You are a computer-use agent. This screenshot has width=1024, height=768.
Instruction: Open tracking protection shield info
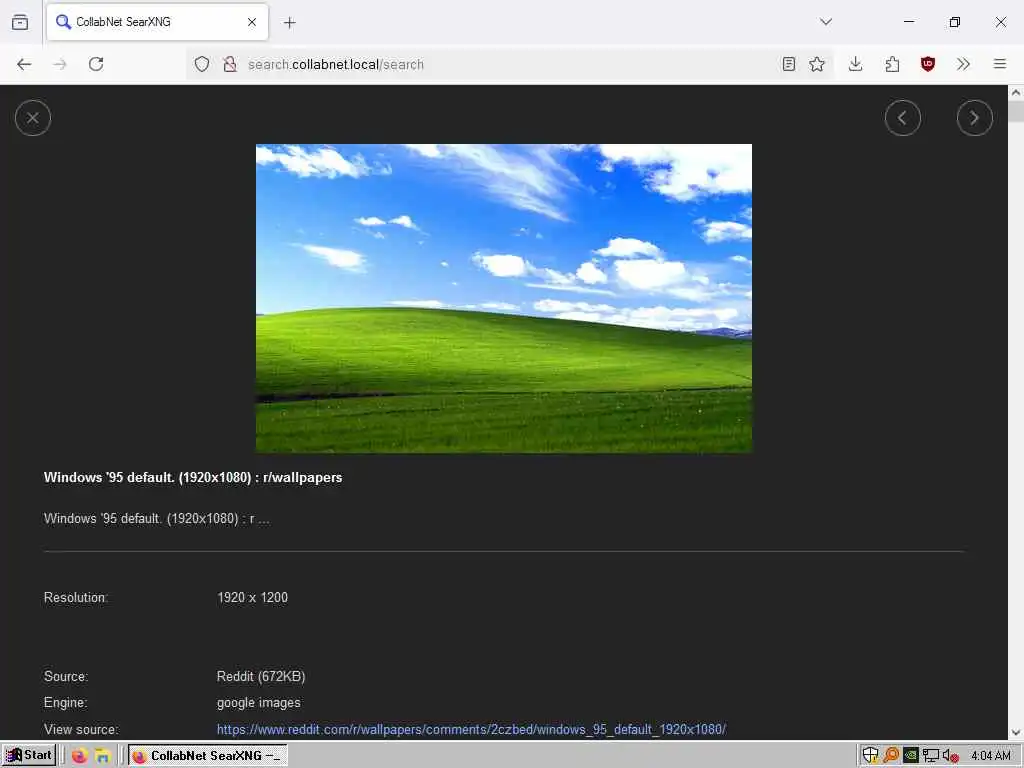point(202,64)
